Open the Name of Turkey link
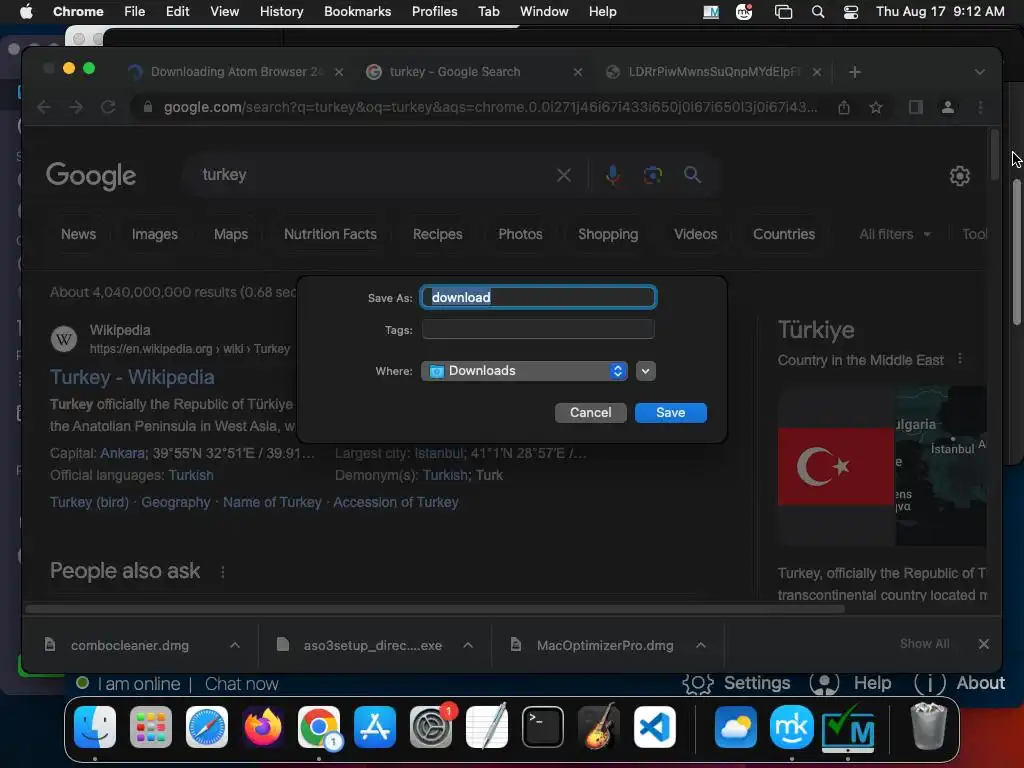This screenshot has height=768, width=1024. tap(272, 502)
